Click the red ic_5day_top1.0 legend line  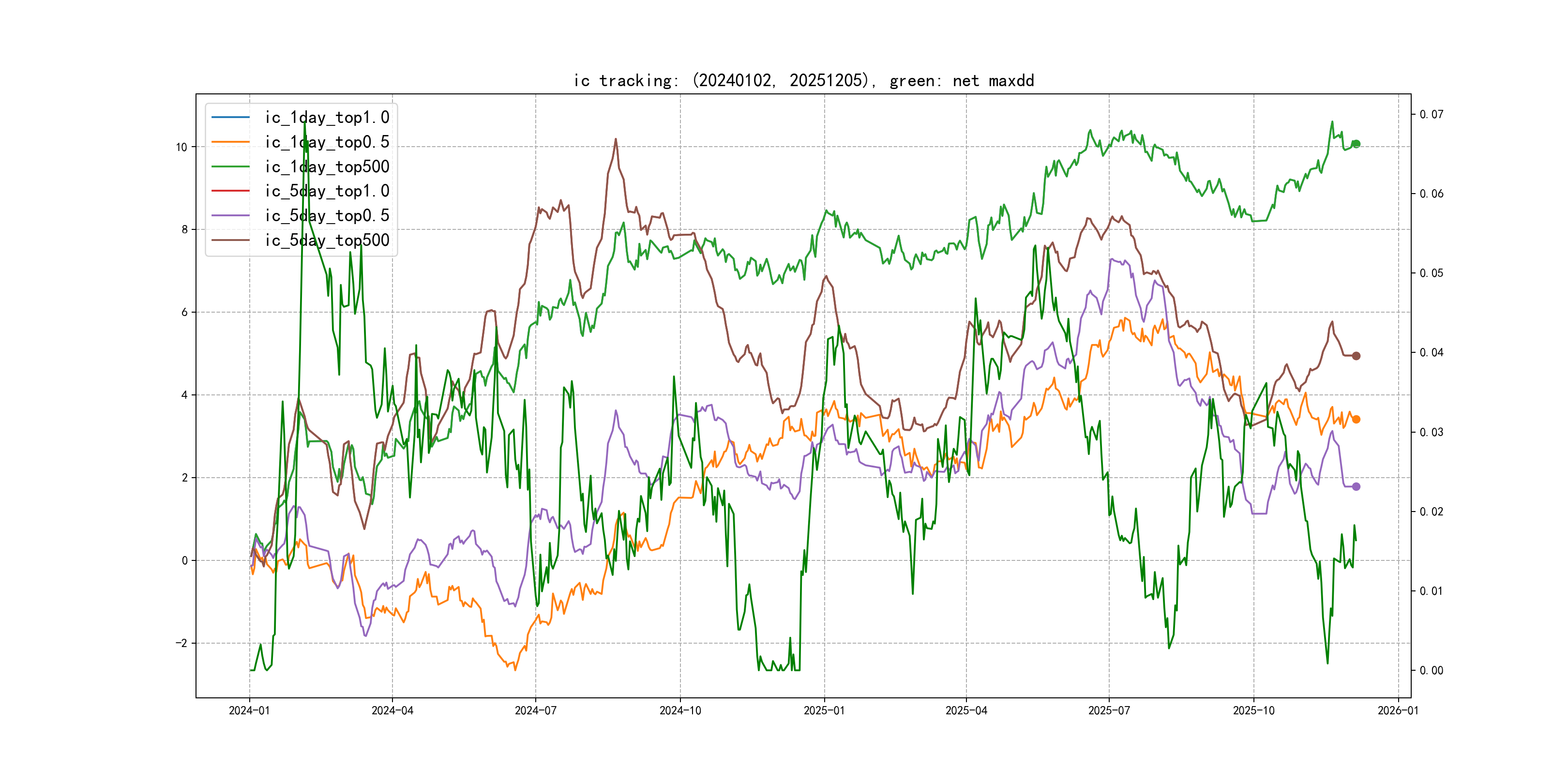click(230, 191)
